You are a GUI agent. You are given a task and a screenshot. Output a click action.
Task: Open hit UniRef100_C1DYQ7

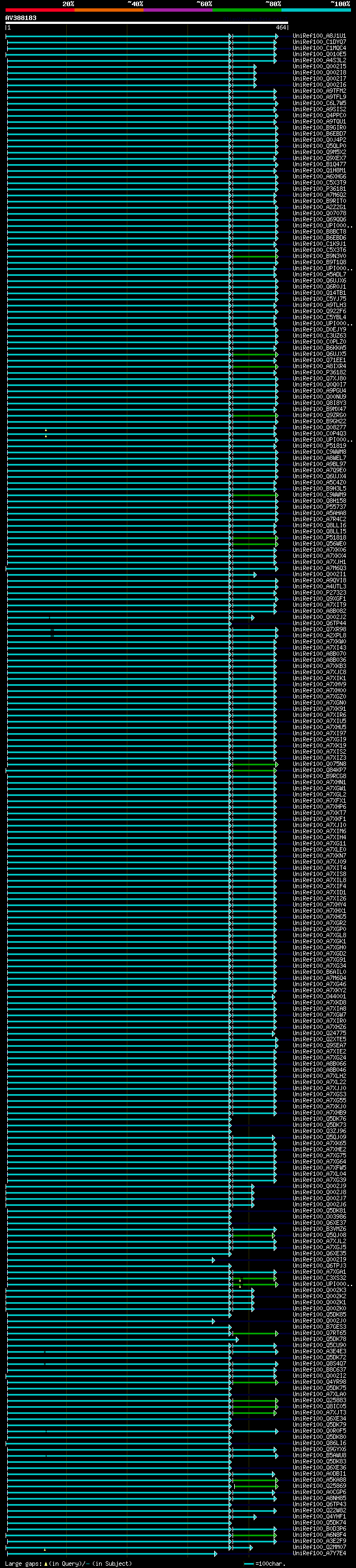point(319,42)
